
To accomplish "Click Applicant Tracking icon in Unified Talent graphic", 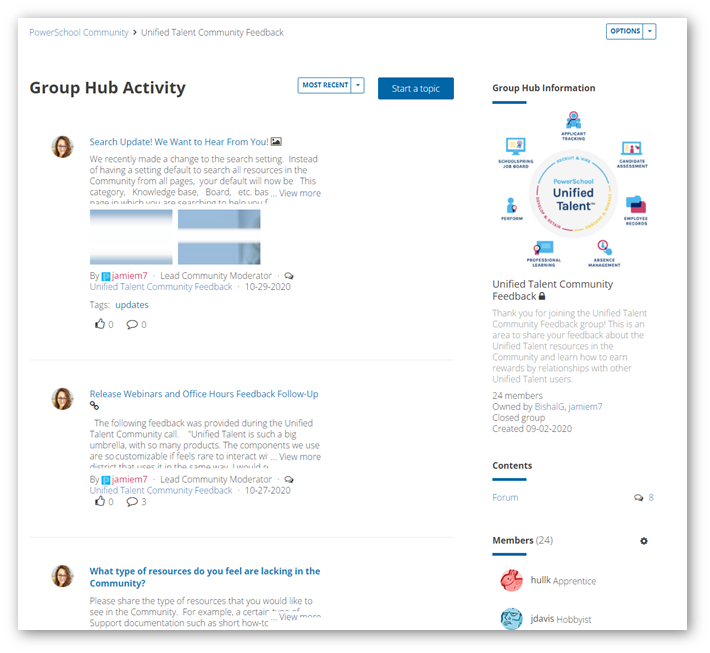I will (x=574, y=120).
